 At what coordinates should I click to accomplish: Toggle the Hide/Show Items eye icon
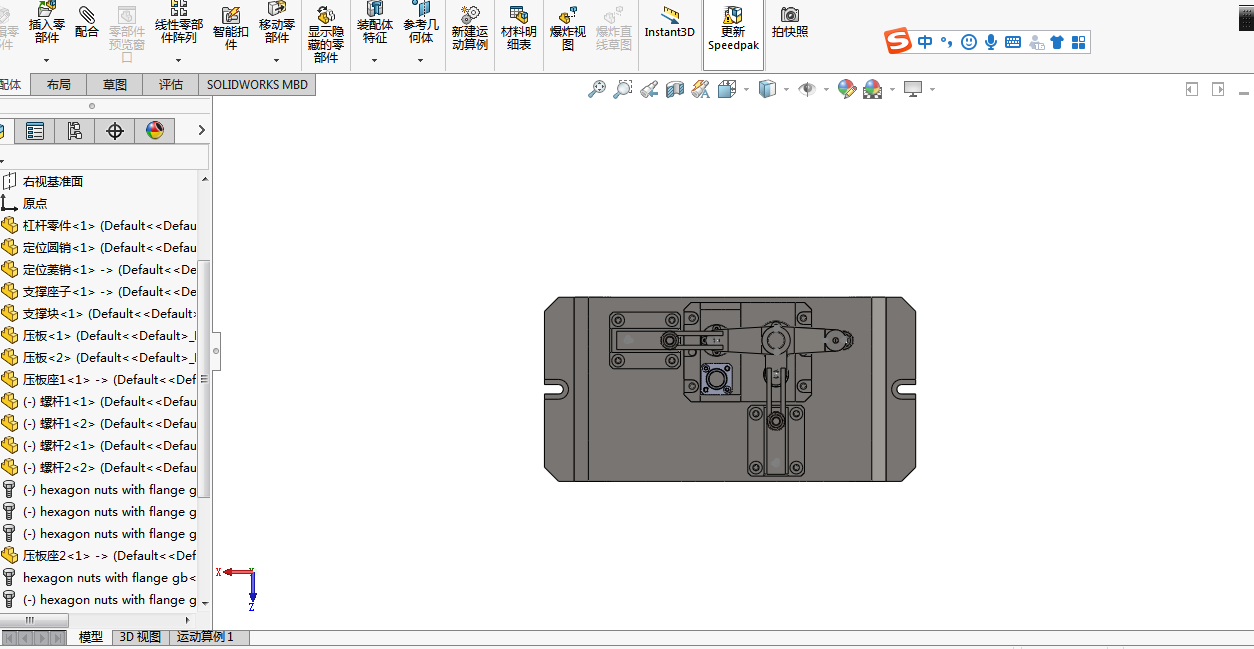(x=806, y=89)
